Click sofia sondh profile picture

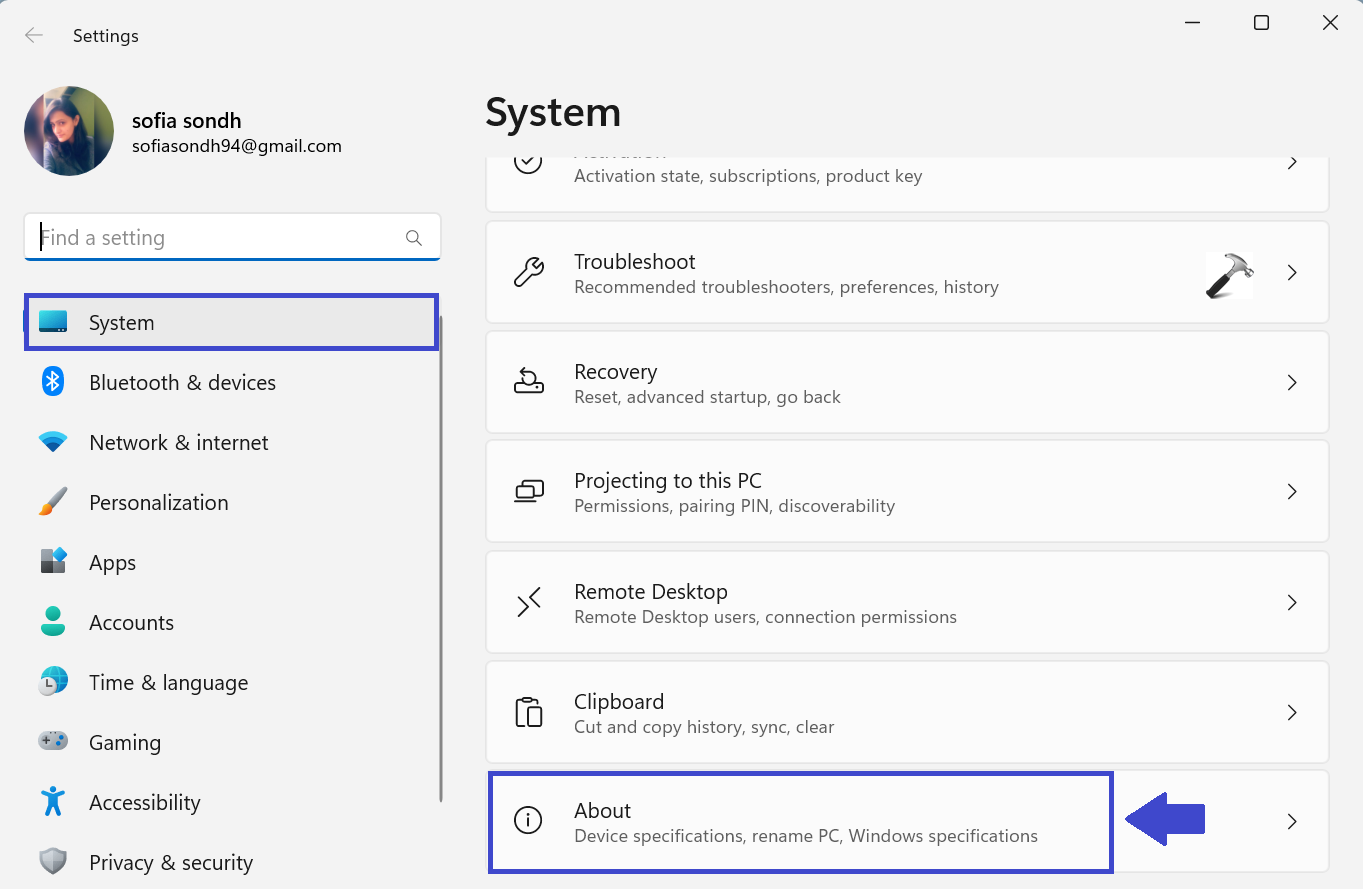69,131
